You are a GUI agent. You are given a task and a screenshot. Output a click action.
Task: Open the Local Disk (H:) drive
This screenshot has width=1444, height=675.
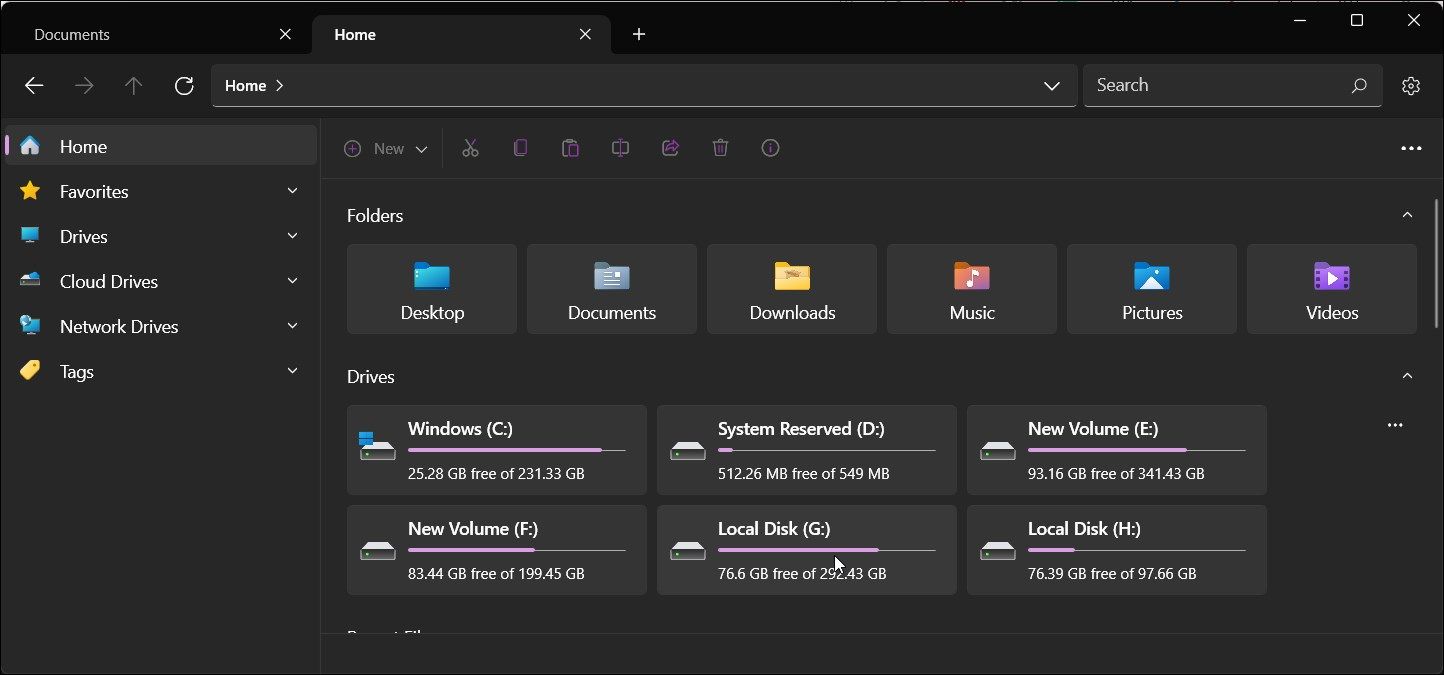tap(1117, 550)
